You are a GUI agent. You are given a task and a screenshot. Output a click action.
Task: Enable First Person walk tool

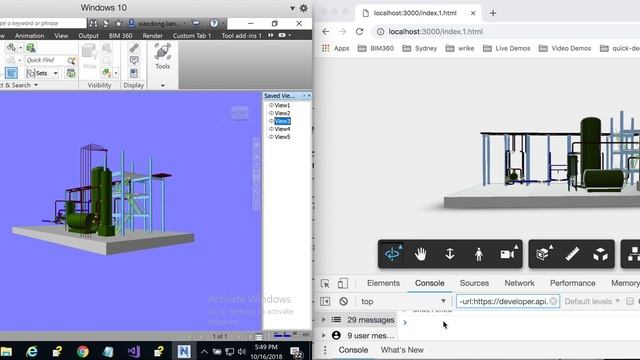click(x=479, y=254)
